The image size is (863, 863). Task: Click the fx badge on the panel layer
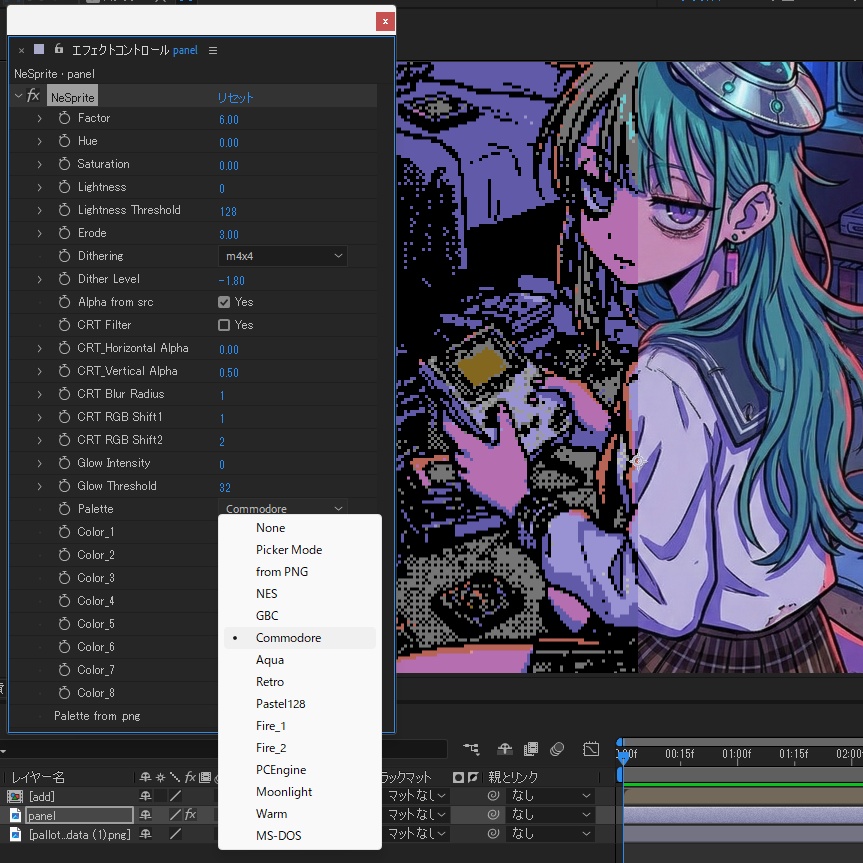click(190, 816)
